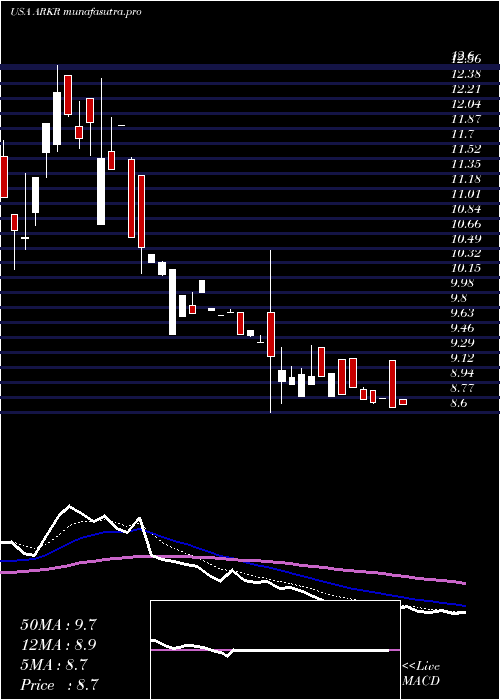Screen dimensions: 500x700
Task: Click the 10.84 price axis label
Action: [465, 208]
